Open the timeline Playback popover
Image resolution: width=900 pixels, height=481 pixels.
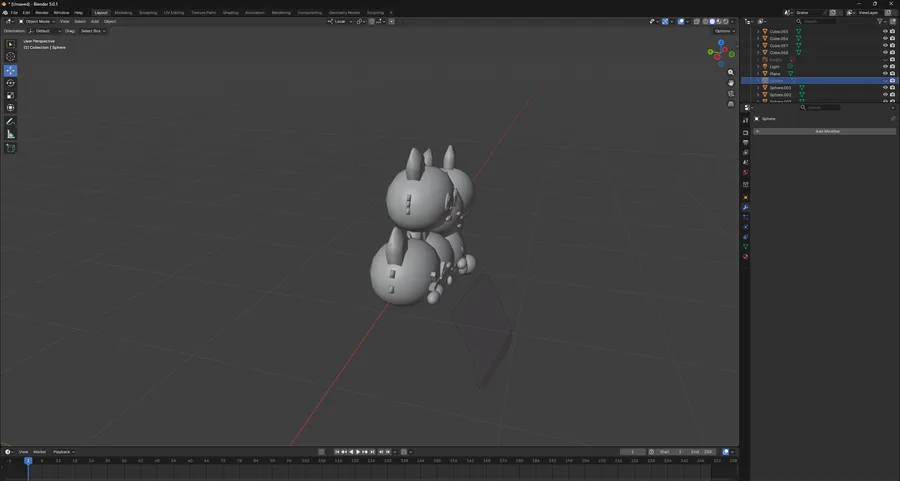(63, 452)
